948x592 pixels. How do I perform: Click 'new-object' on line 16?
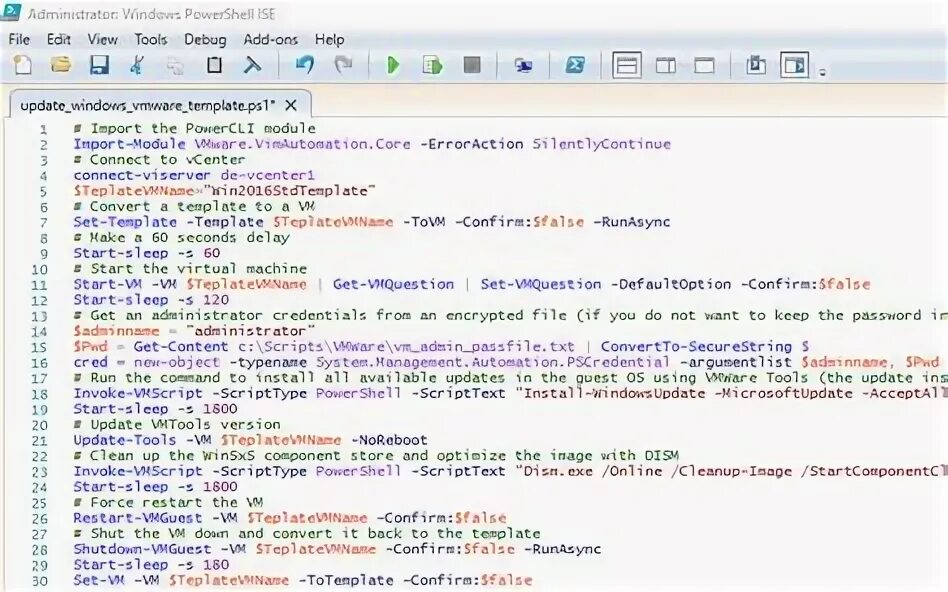pos(177,362)
